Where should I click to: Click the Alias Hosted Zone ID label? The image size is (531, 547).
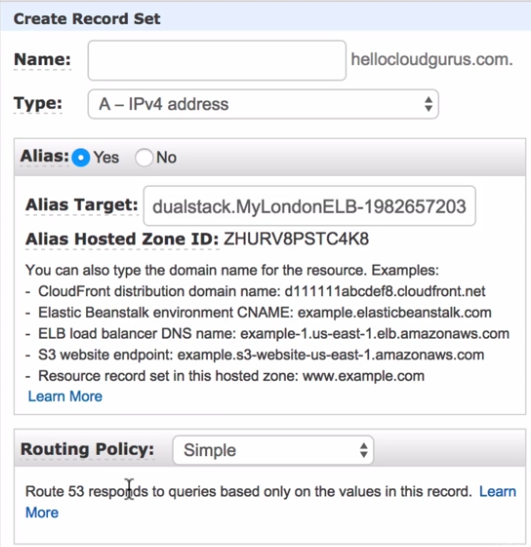click(x=122, y=239)
